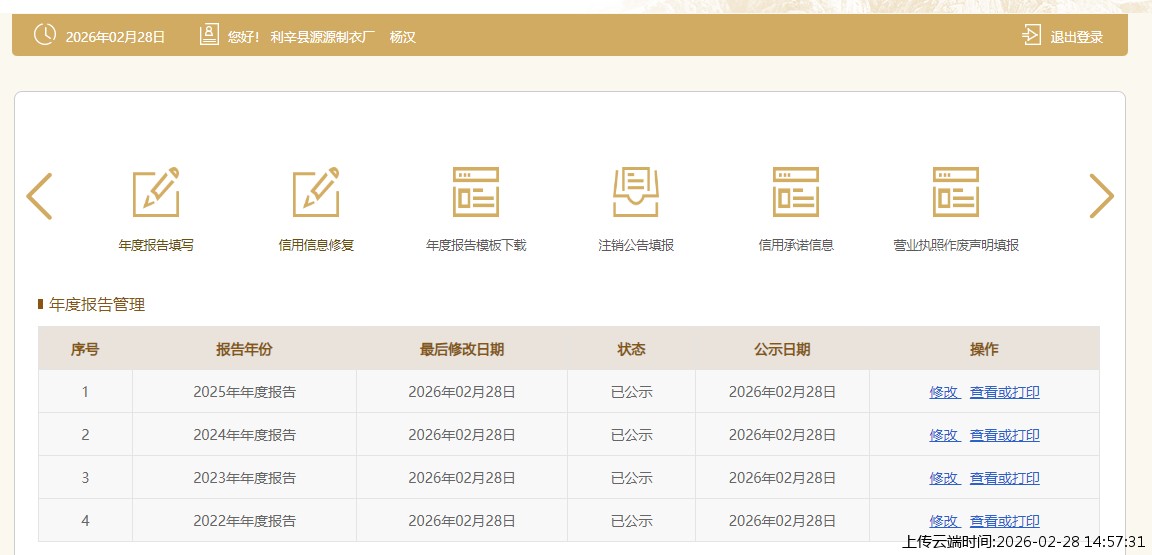Open 年度报告模板下载 icon
Image resolution: width=1152 pixels, height=555 pixels.
(x=476, y=192)
